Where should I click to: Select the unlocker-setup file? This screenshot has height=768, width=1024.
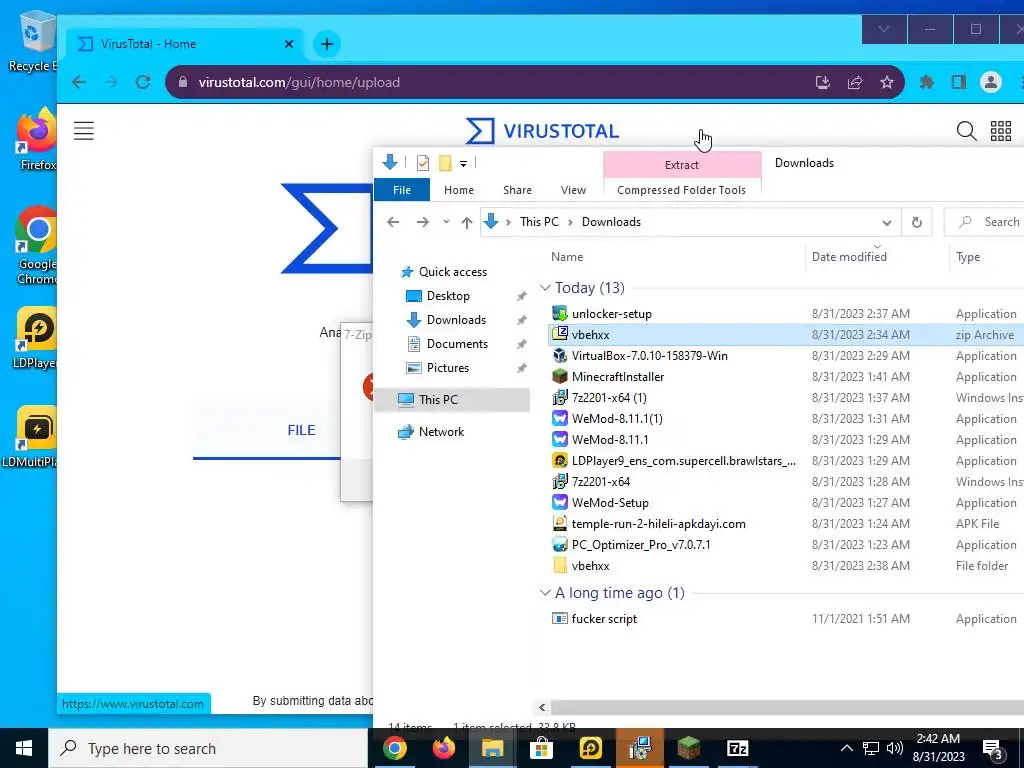pyautogui.click(x=611, y=313)
